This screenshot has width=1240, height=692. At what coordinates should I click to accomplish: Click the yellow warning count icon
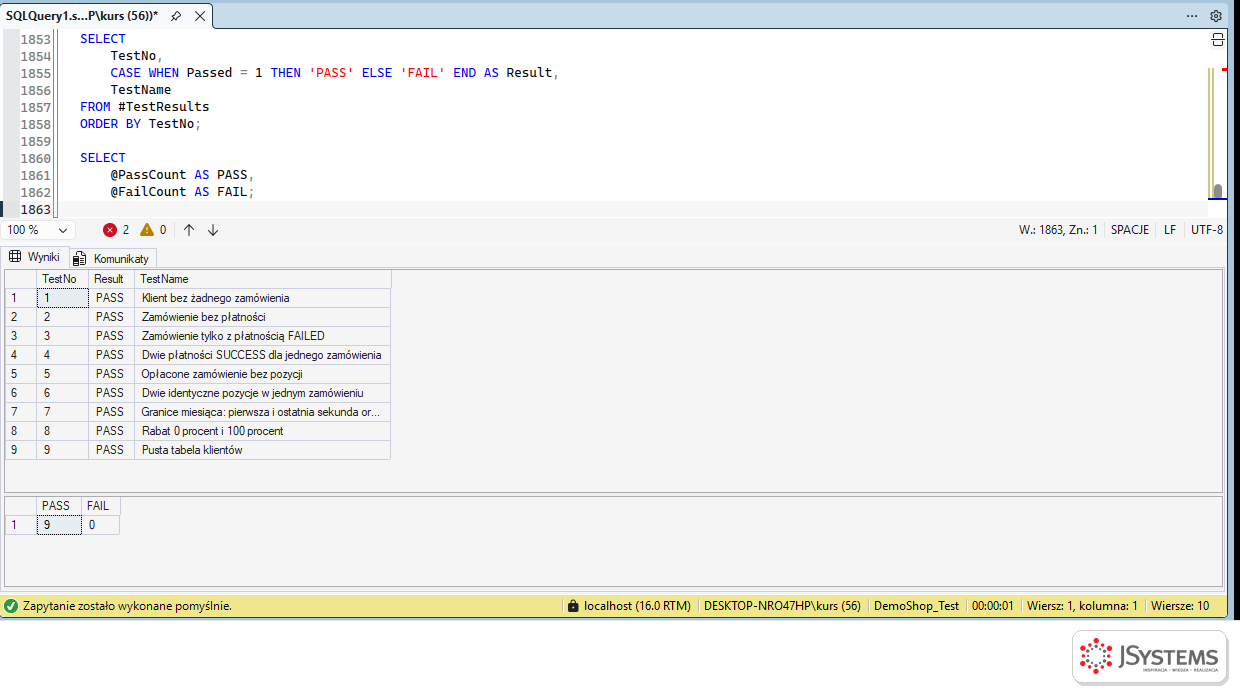[x=147, y=230]
